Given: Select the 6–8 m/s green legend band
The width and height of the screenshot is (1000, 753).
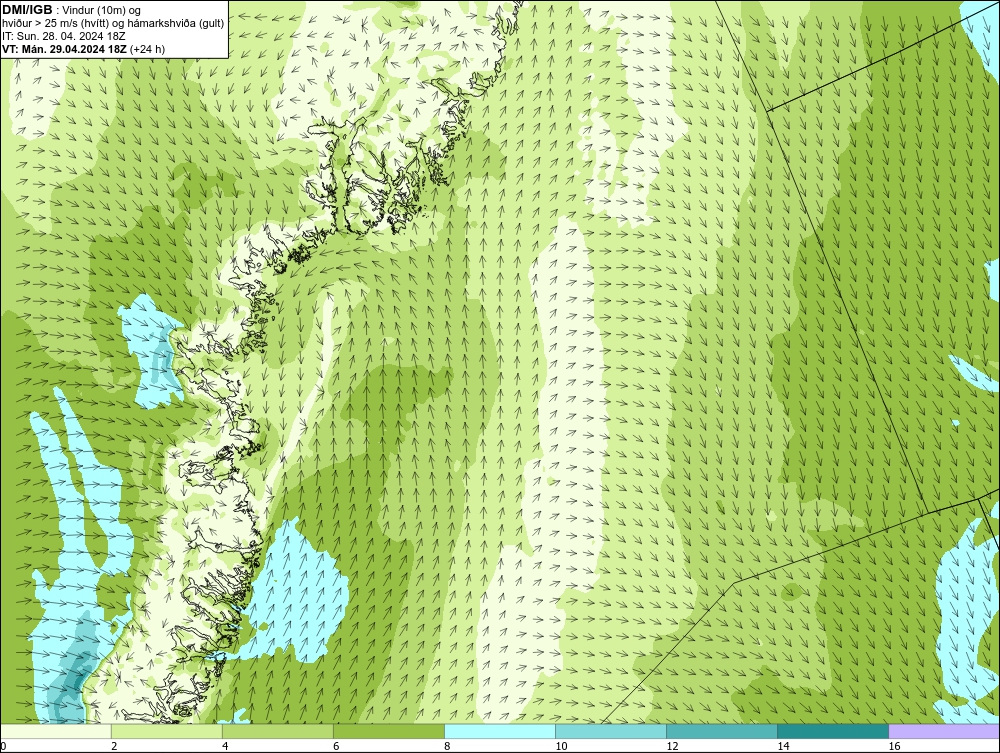Looking at the screenshot, I should point(388,731).
